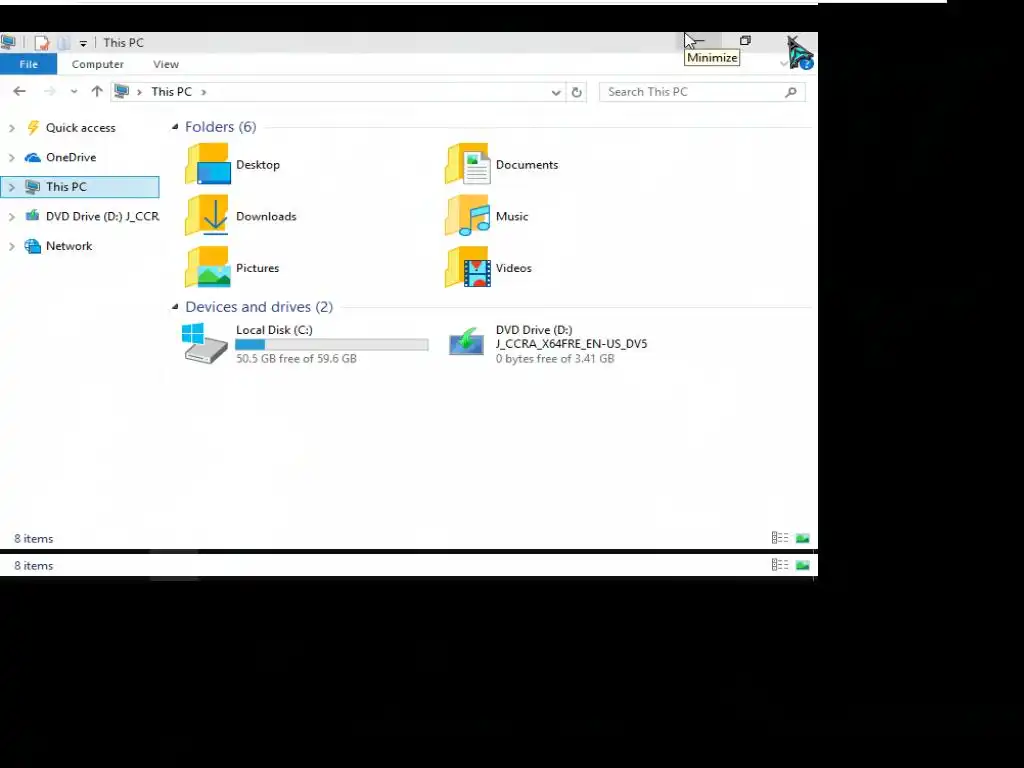Click the Folders (6) group header text
The image size is (1024, 768).
[221, 127]
